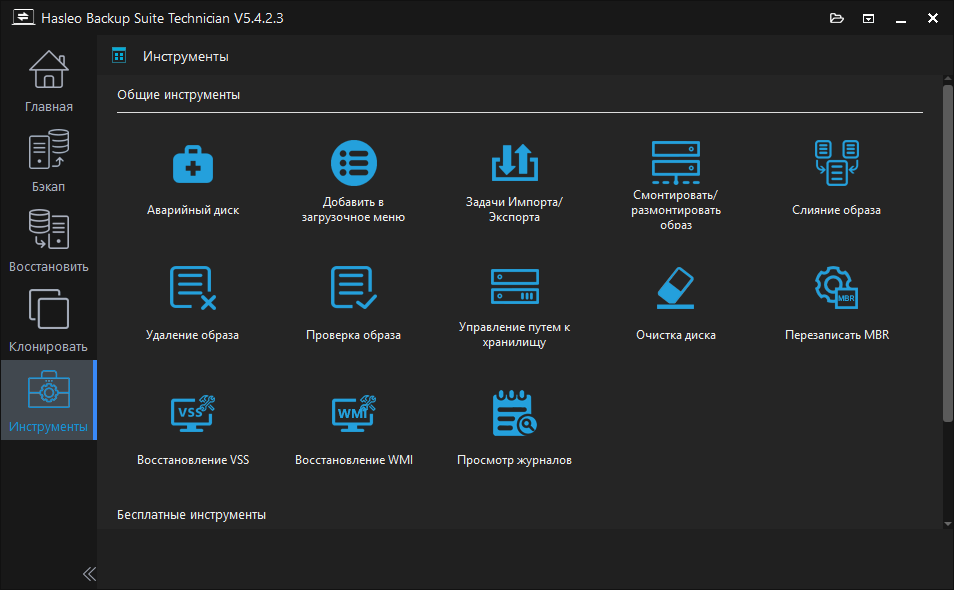
Task: Collapse the sidebar with double chevron
Action: click(x=89, y=574)
